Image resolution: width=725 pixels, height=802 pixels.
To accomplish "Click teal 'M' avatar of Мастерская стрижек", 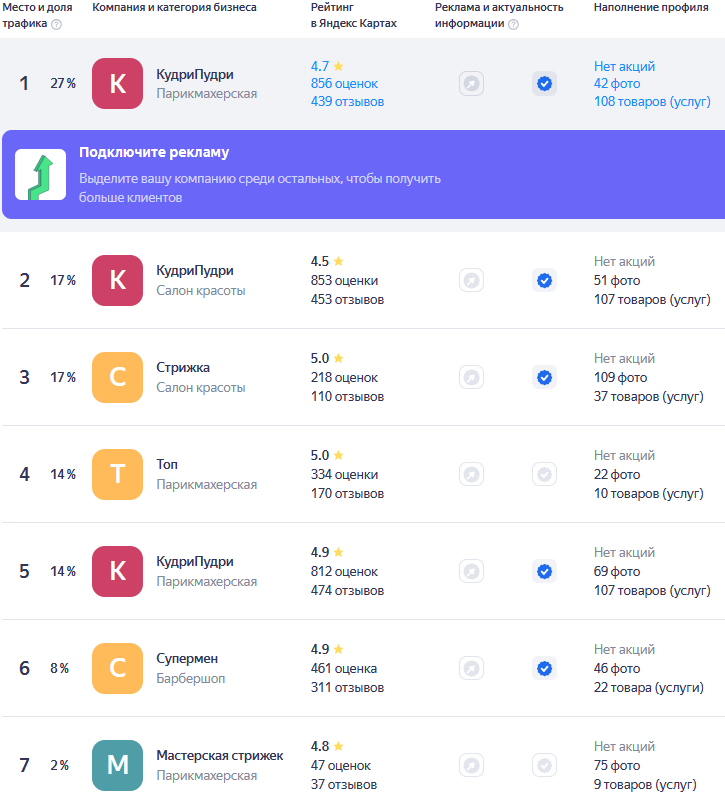I will [x=117, y=765].
